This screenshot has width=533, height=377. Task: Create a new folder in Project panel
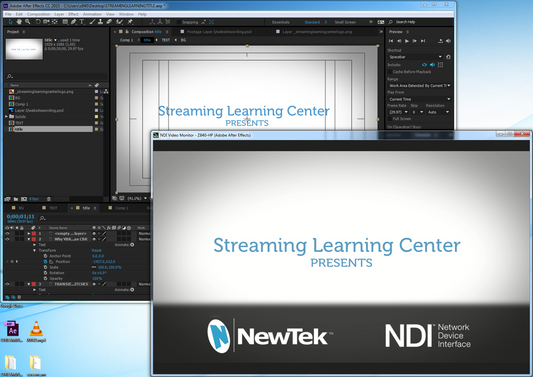[x=16, y=199]
